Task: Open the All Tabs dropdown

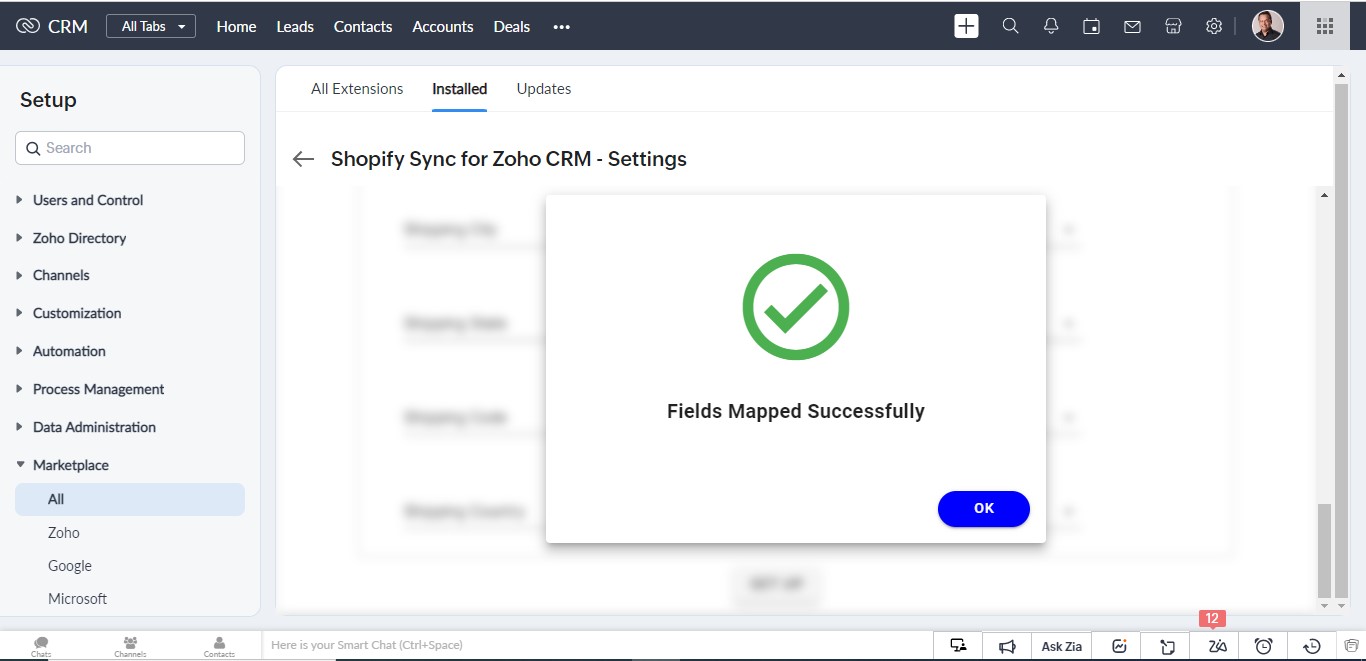Action: pos(151,26)
